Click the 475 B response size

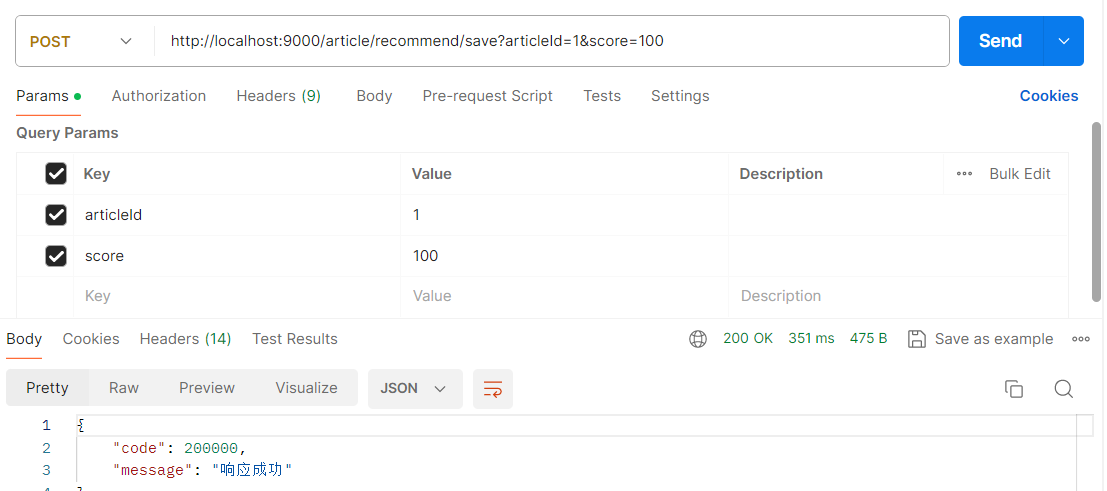[868, 338]
